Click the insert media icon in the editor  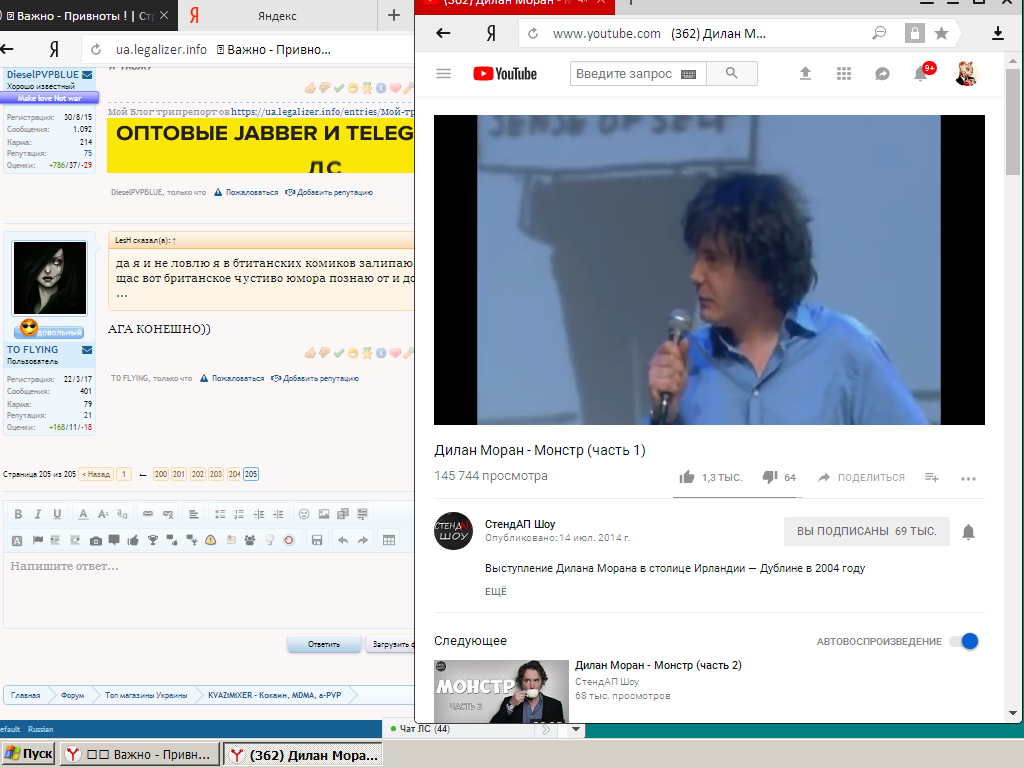pyautogui.click(x=343, y=514)
